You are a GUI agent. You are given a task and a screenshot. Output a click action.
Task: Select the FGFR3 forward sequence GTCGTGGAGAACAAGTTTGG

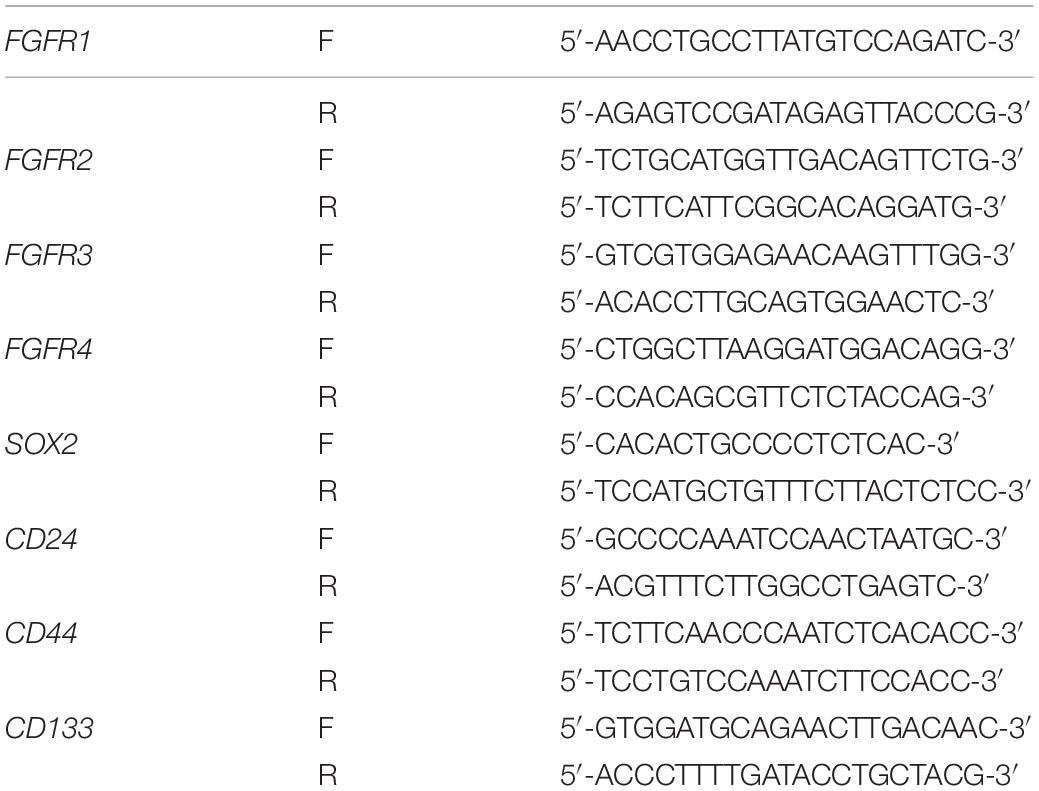click(x=787, y=255)
